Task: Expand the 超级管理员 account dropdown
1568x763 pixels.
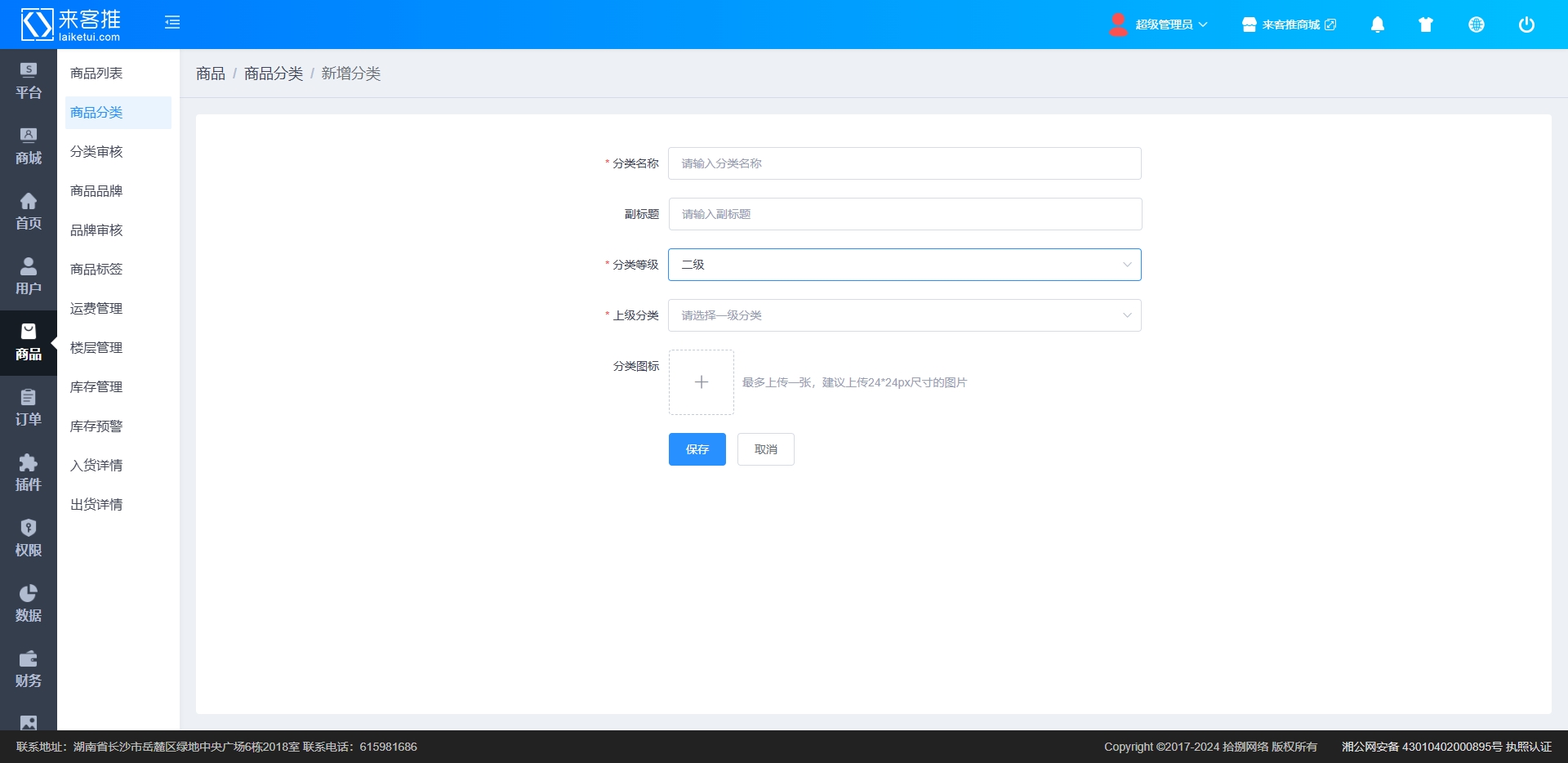Action: click(x=1160, y=25)
